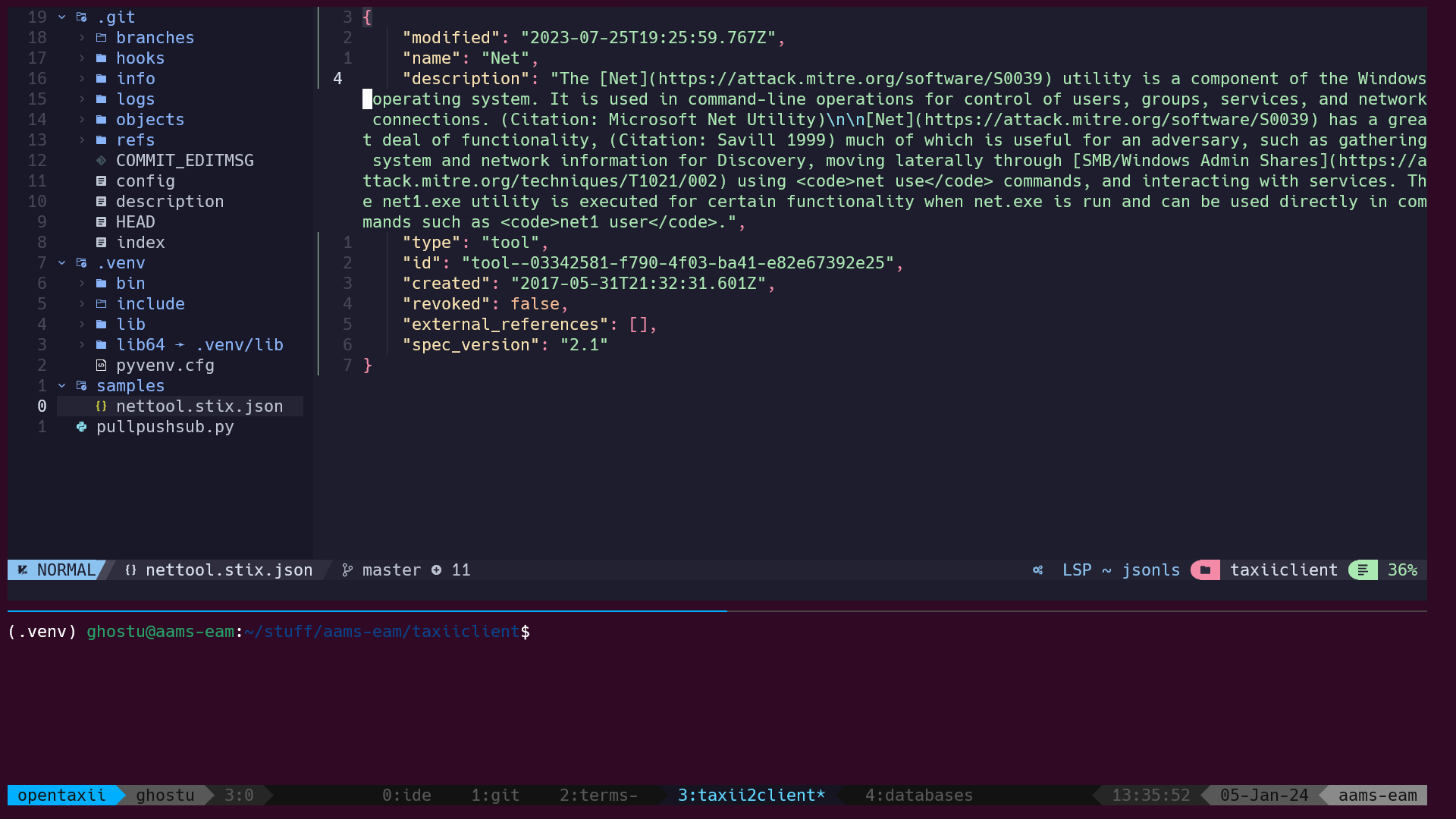Viewport: 1456px width, 819px height.
Task: Click the "name": "Net" line
Action: 470,58
